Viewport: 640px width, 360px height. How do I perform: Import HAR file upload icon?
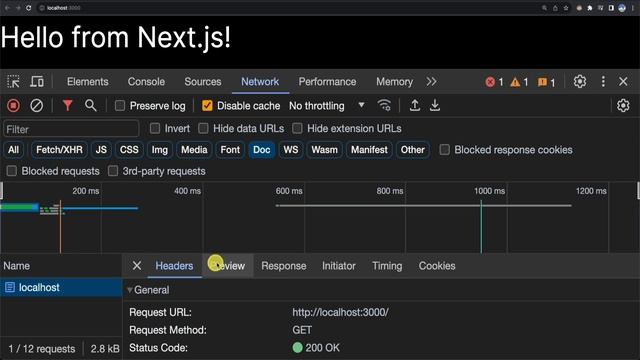(415, 105)
